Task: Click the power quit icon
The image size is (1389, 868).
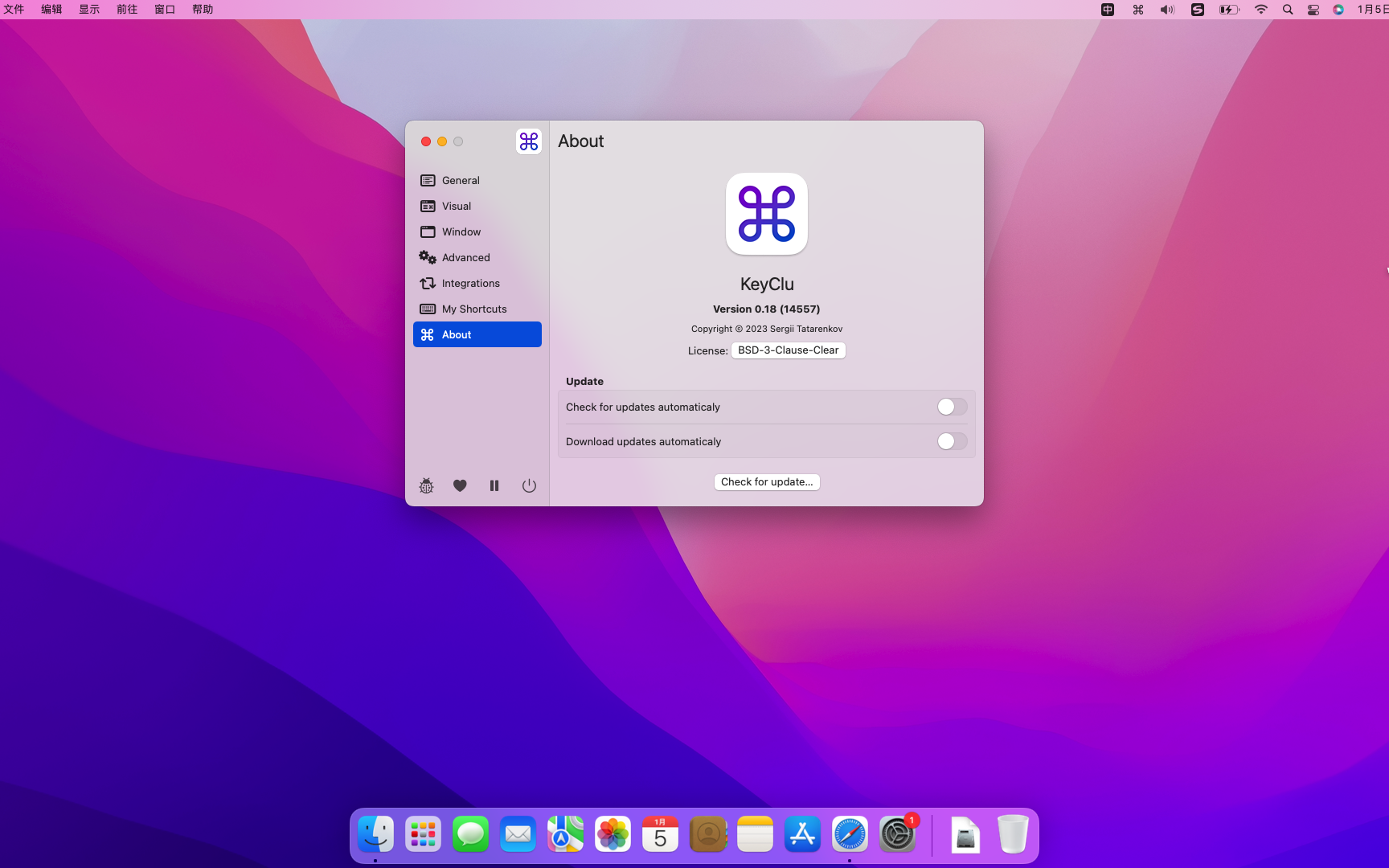Action: click(x=529, y=485)
